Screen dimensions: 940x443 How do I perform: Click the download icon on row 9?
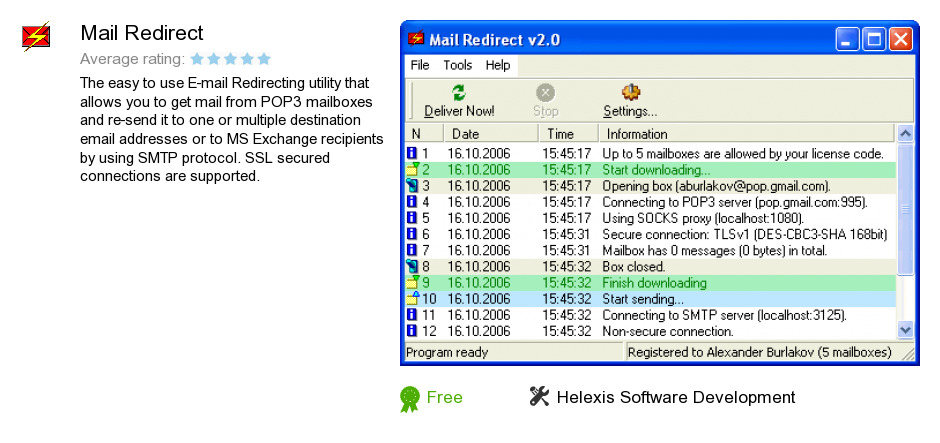tap(413, 282)
